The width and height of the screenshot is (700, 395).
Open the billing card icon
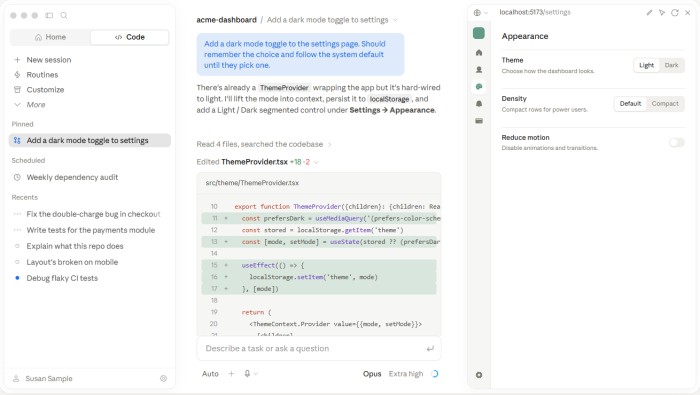tap(479, 121)
